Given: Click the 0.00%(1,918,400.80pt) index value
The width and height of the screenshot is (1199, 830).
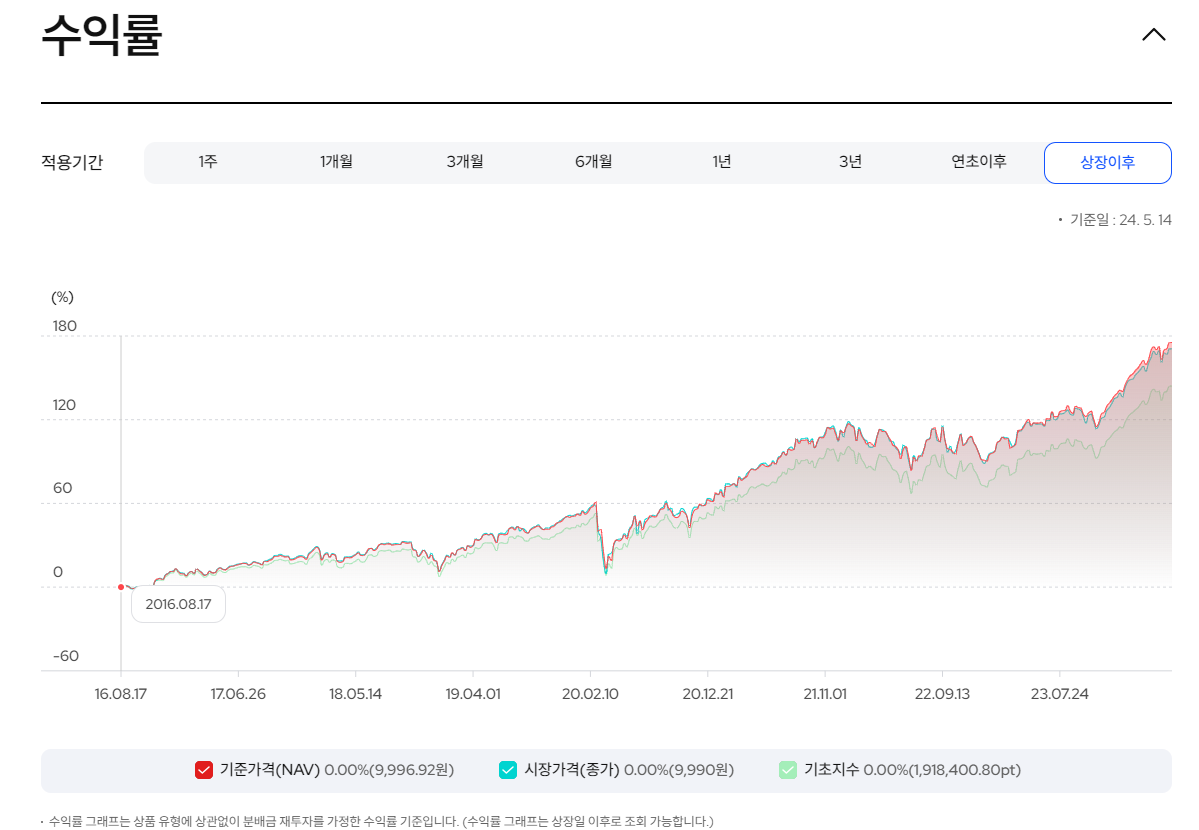Looking at the screenshot, I should (x=942, y=770).
